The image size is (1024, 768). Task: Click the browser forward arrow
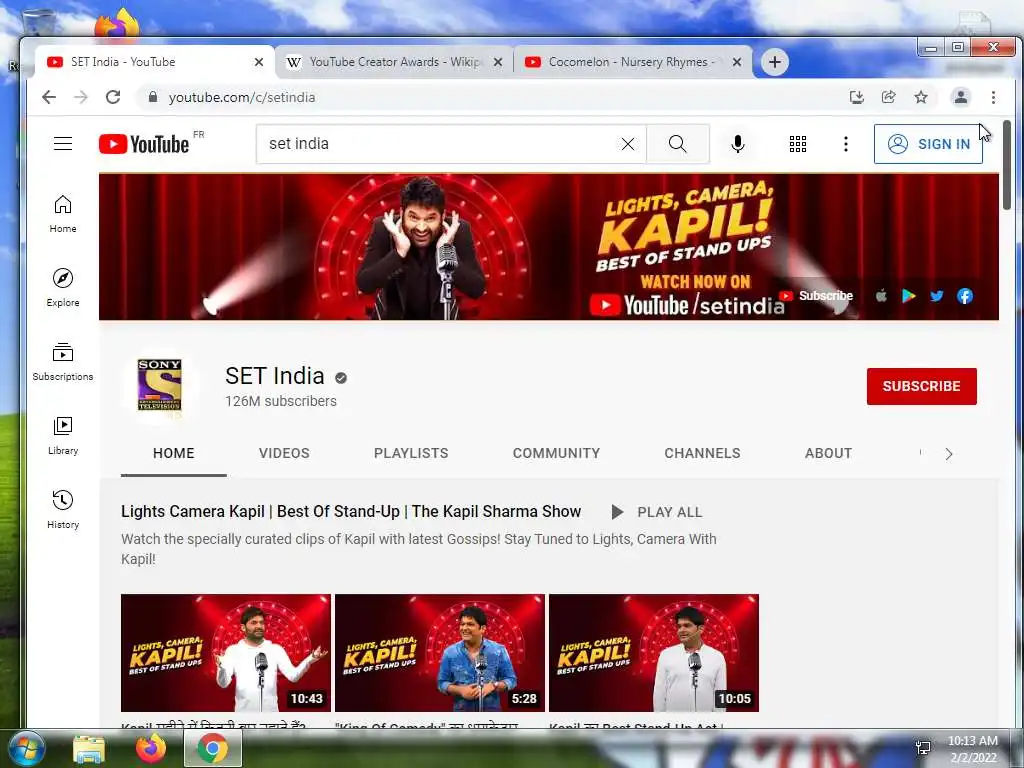[x=81, y=97]
